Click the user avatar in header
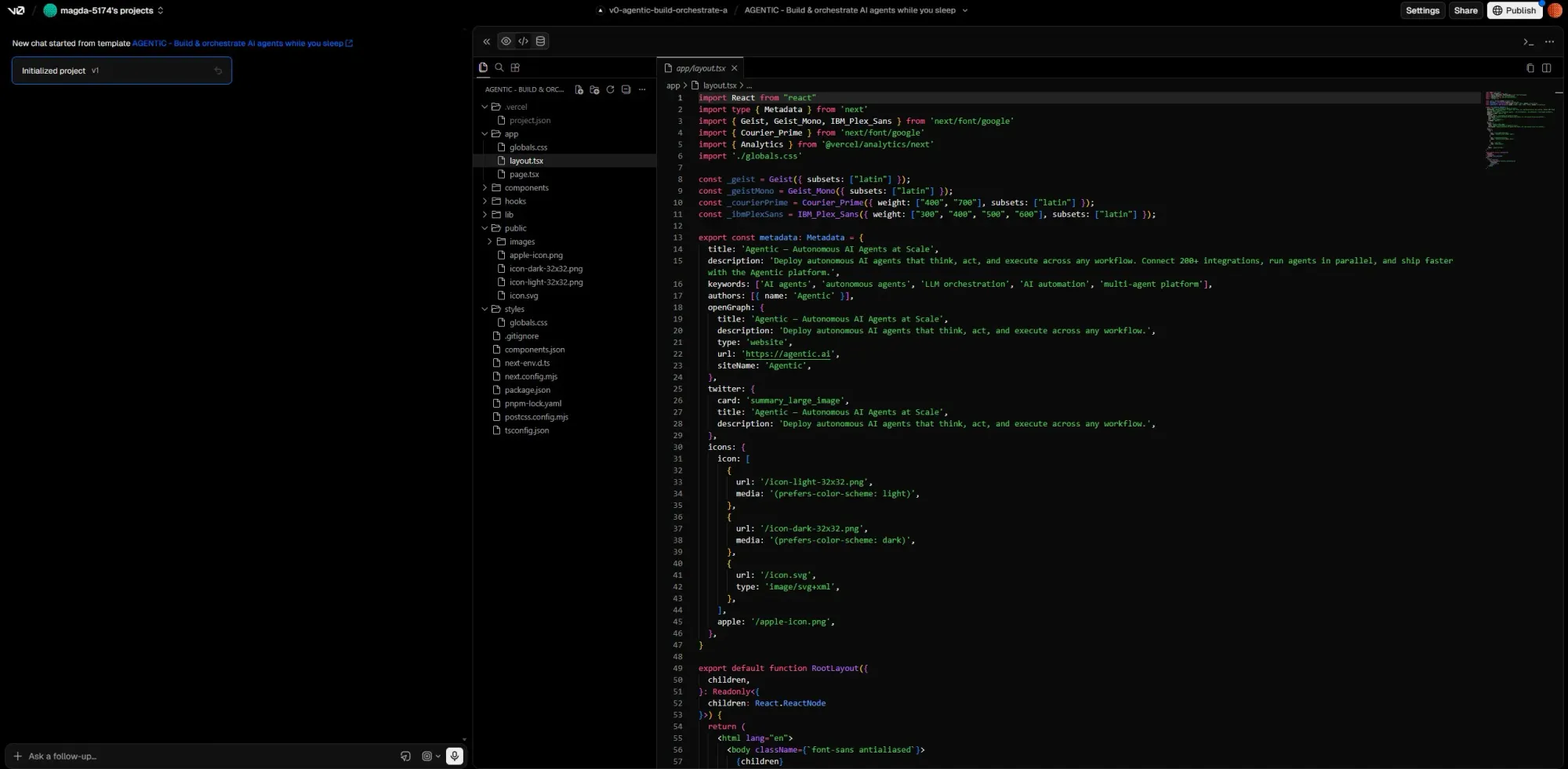The image size is (1568, 769). [x=1555, y=10]
